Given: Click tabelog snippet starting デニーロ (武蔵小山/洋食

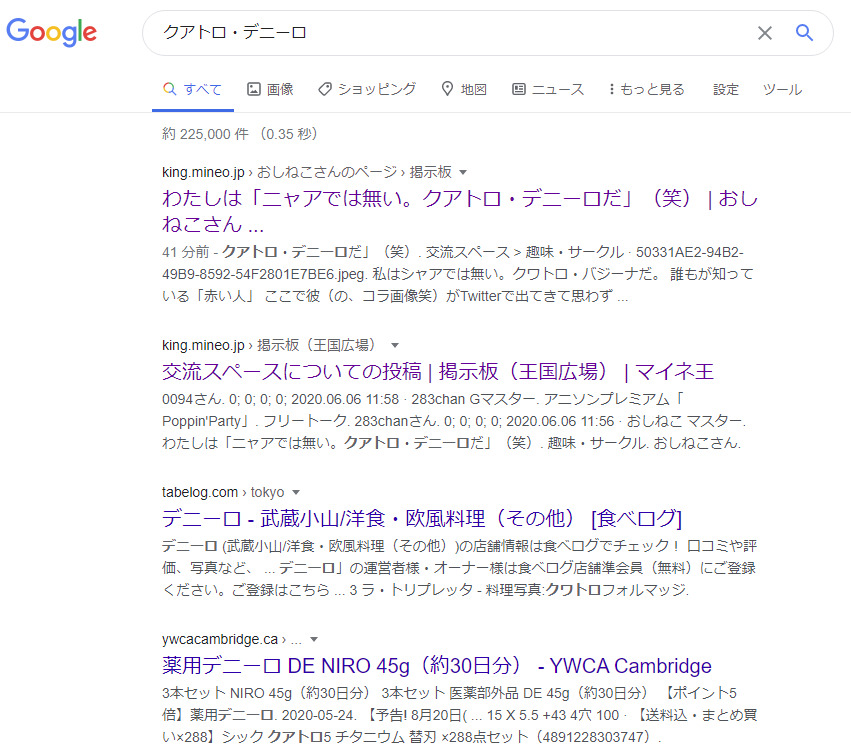Looking at the screenshot, I should pos(459,568).
